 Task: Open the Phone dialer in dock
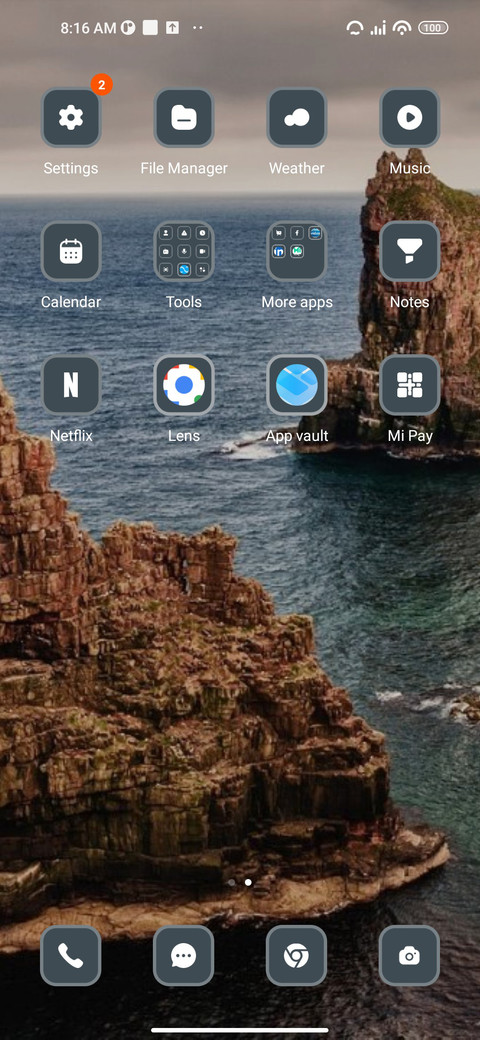click(x=71, y=956)
